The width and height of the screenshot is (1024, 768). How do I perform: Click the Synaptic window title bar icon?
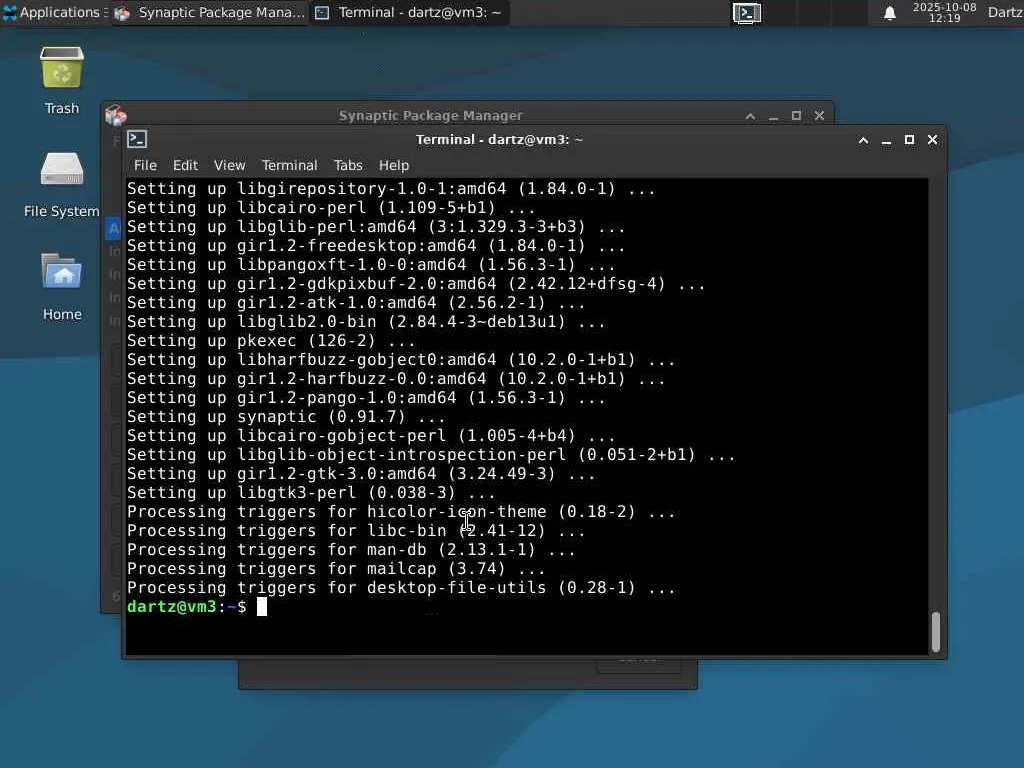(x=116, y=115)
